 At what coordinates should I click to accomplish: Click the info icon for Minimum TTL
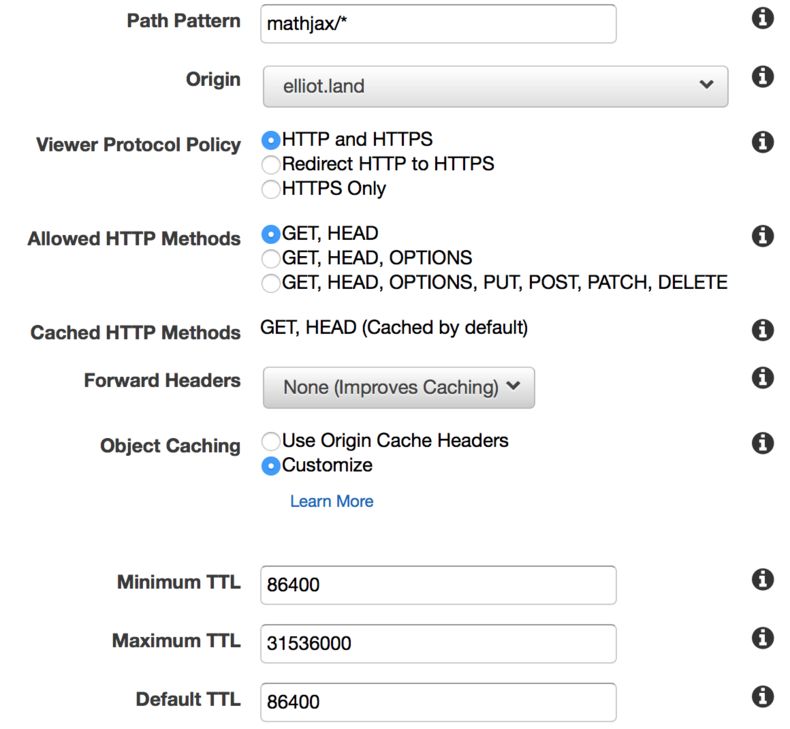pyautogui.click(x=763, y=579)
